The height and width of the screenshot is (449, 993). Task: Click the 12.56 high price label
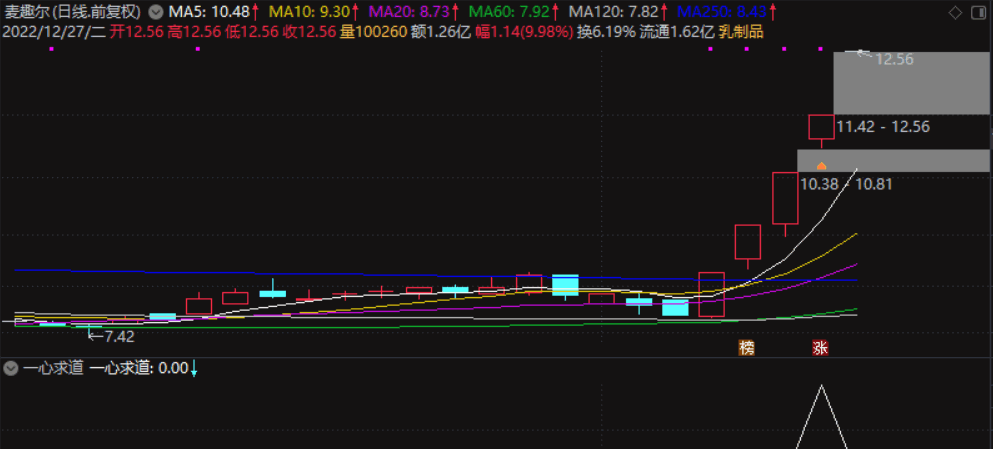click(894, 60)
